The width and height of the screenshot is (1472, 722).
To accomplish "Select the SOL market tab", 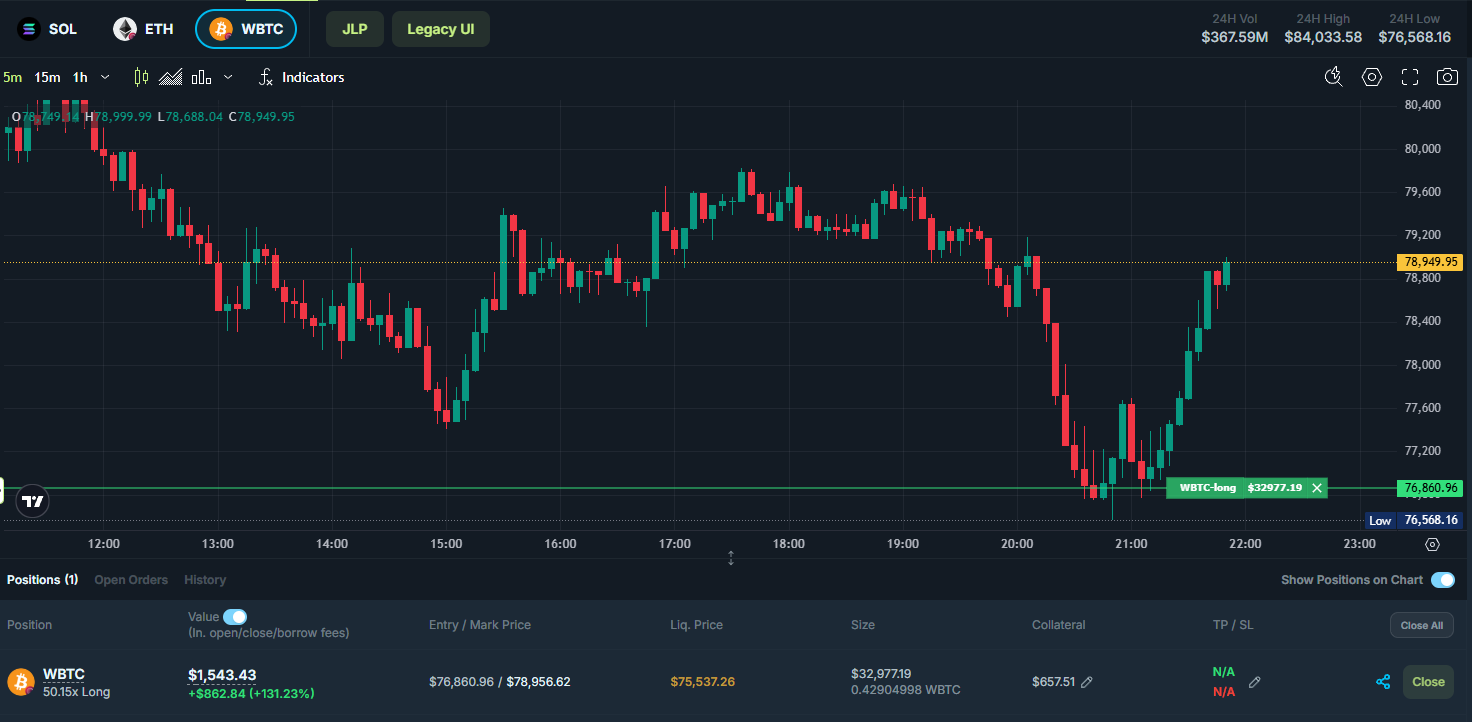I will [x=48, y=29].
